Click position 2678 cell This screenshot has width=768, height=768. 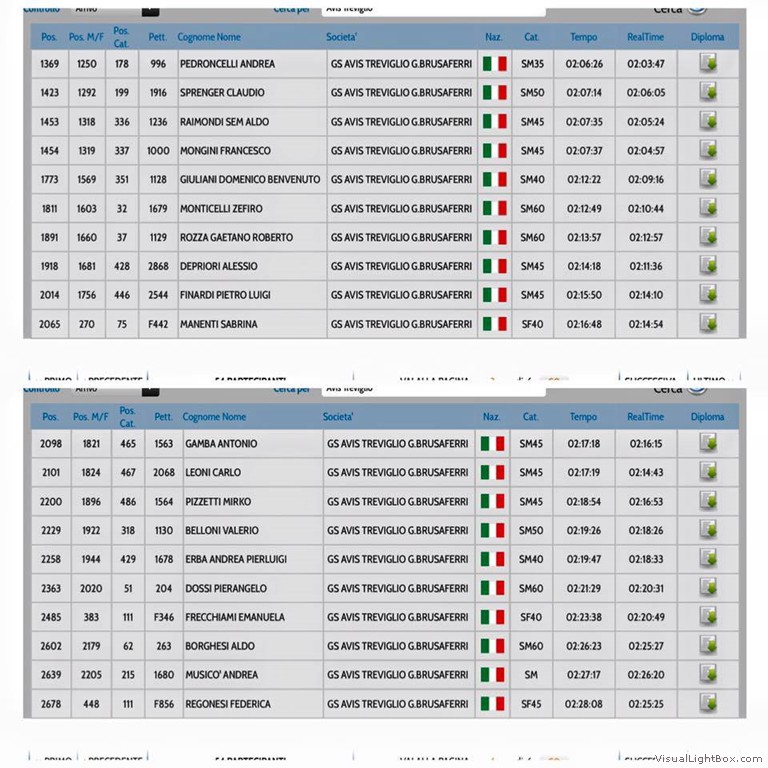51,704
